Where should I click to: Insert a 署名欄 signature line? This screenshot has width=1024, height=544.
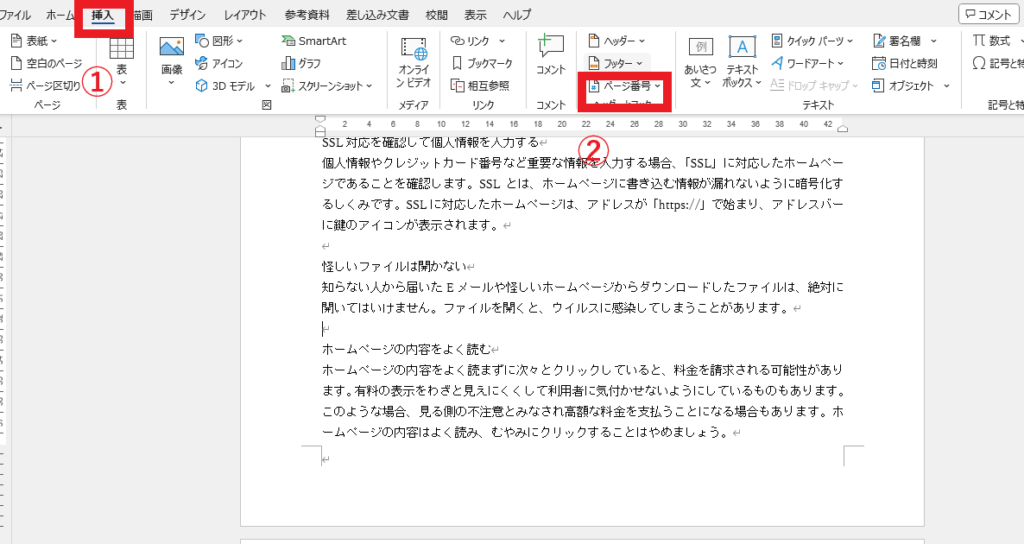(897, 40)
